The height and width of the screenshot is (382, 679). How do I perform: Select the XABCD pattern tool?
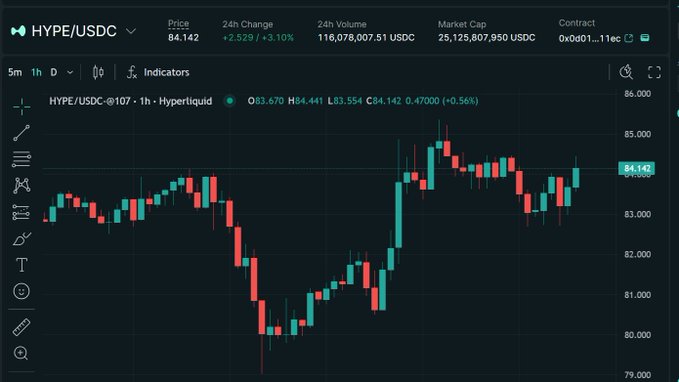point(21,185)
